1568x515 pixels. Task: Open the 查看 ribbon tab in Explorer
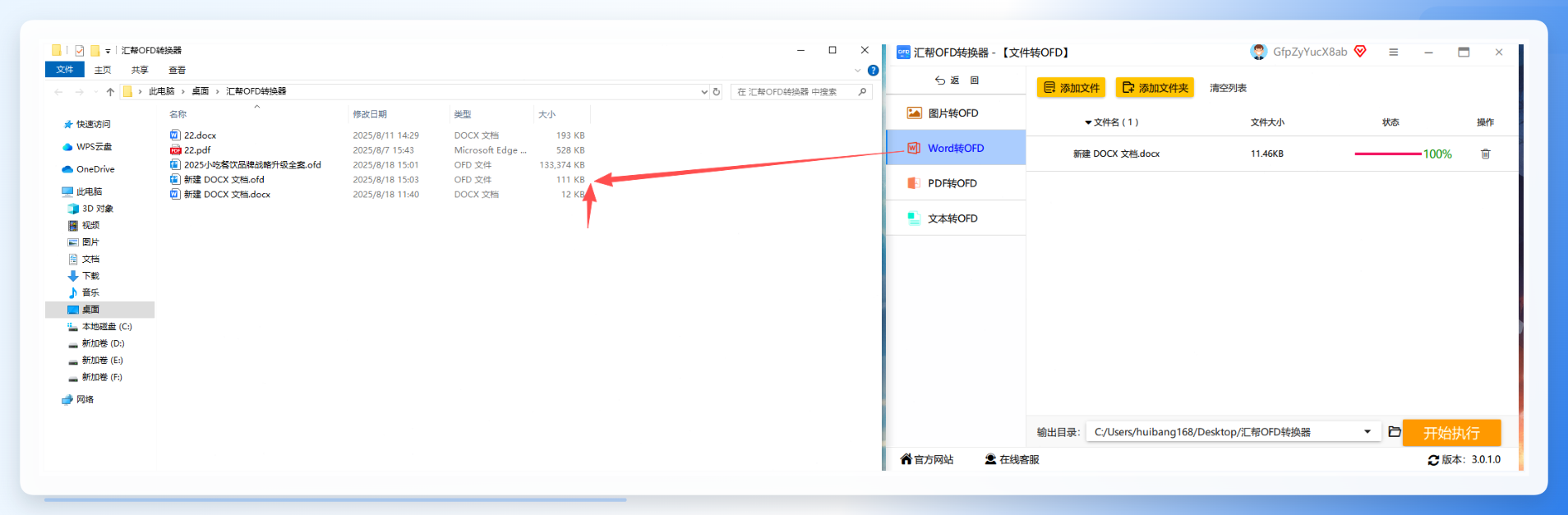[177, 70]
